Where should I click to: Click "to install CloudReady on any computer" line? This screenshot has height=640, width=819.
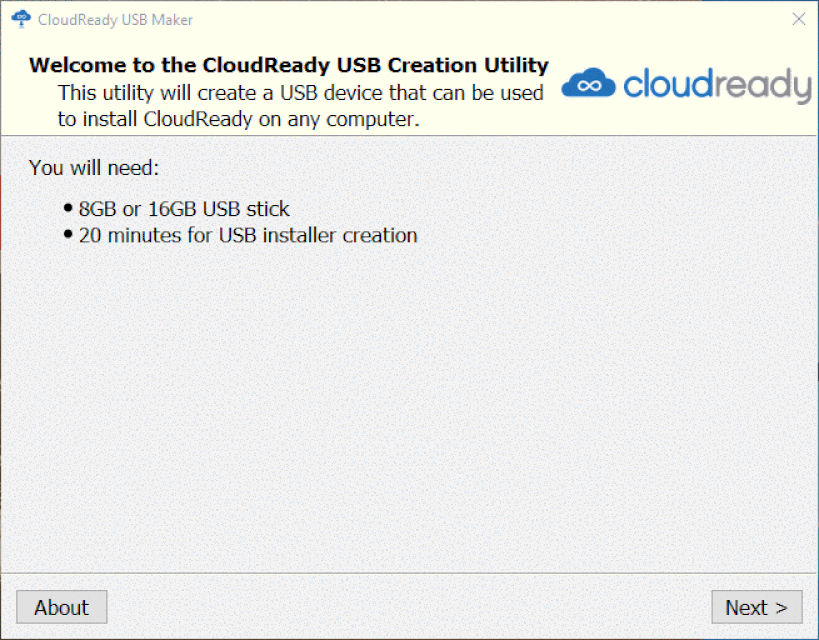pyautogui.click(x=239, y=119)
